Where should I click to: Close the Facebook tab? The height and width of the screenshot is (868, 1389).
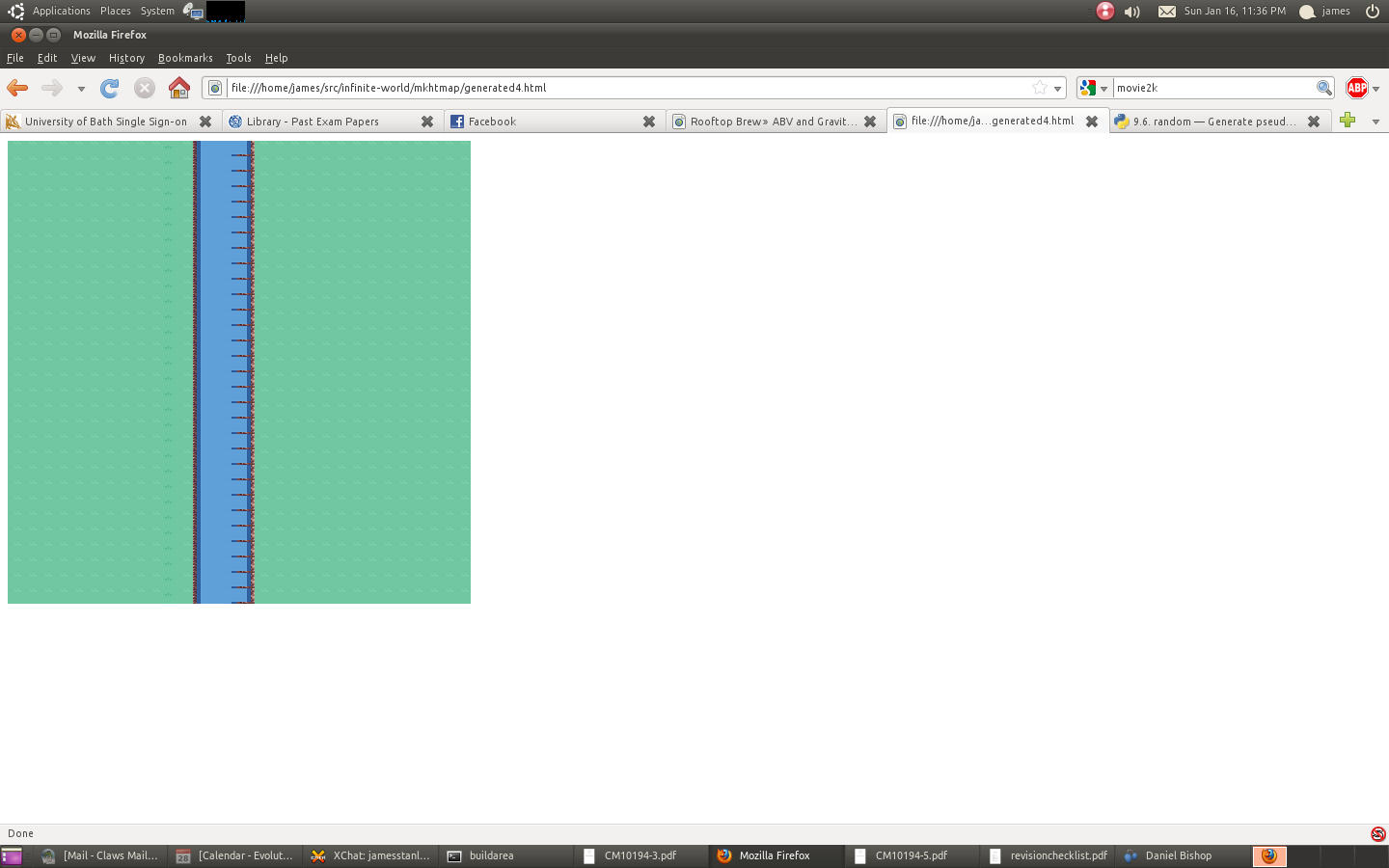pos(649,122)
